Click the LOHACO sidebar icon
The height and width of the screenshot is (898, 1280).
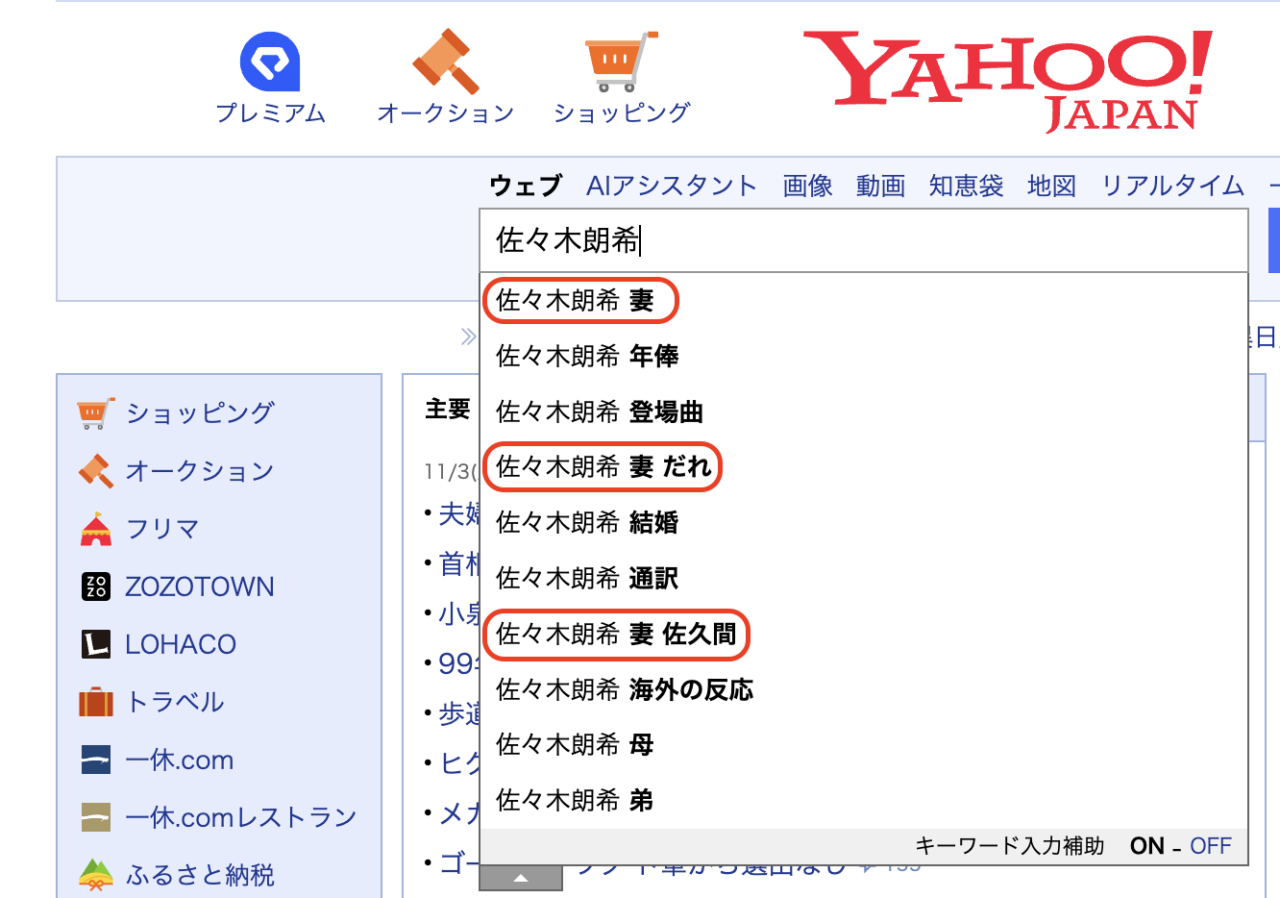(94, 644)
